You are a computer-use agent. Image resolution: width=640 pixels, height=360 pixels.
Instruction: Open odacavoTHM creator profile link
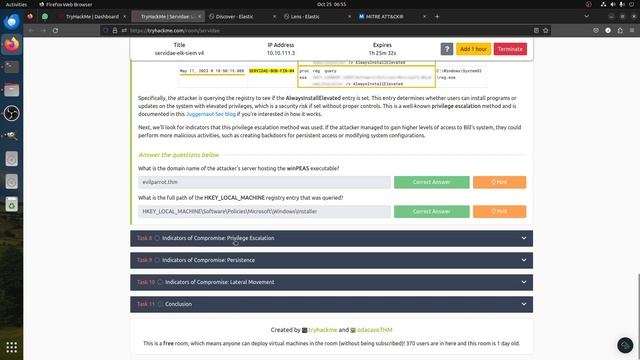(x=374, y=330)
